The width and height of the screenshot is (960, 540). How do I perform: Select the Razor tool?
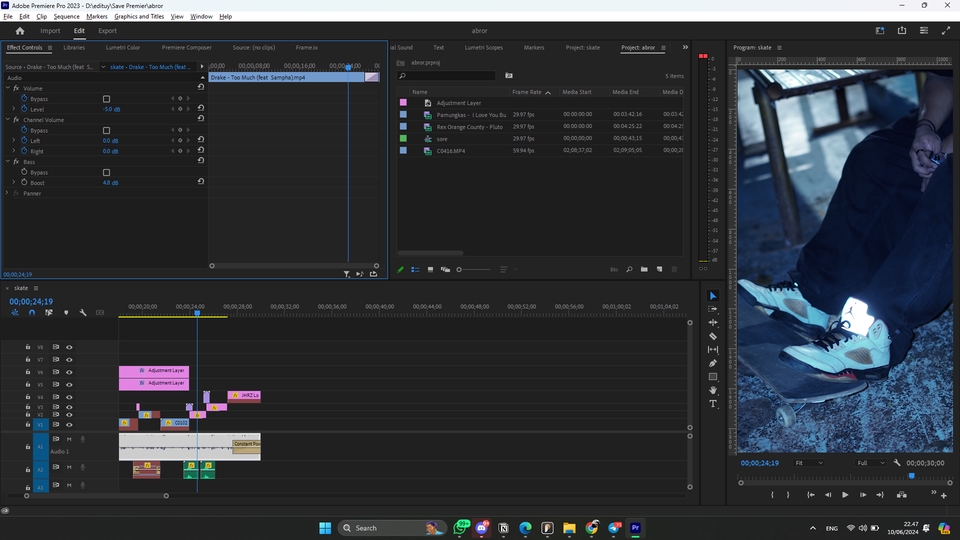pyautogui.click(x=713, y=336)
